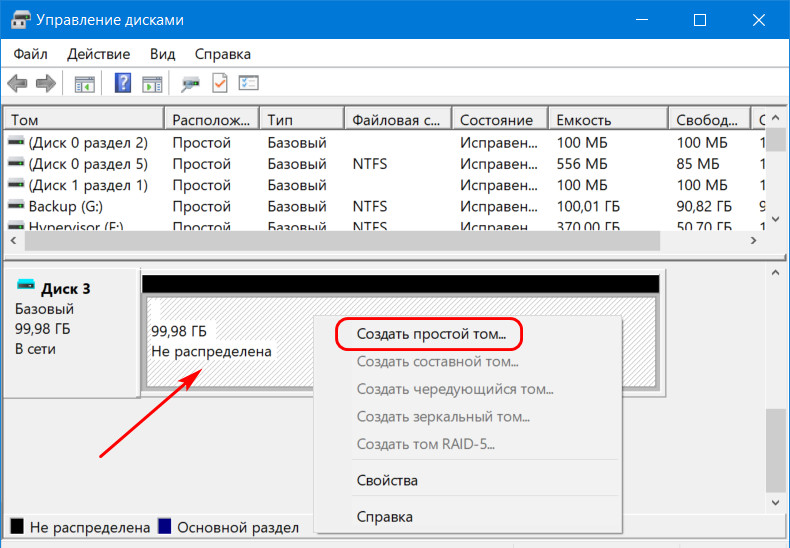Sort by the Тип column header

pyautogui.click(x=302, y=119)
